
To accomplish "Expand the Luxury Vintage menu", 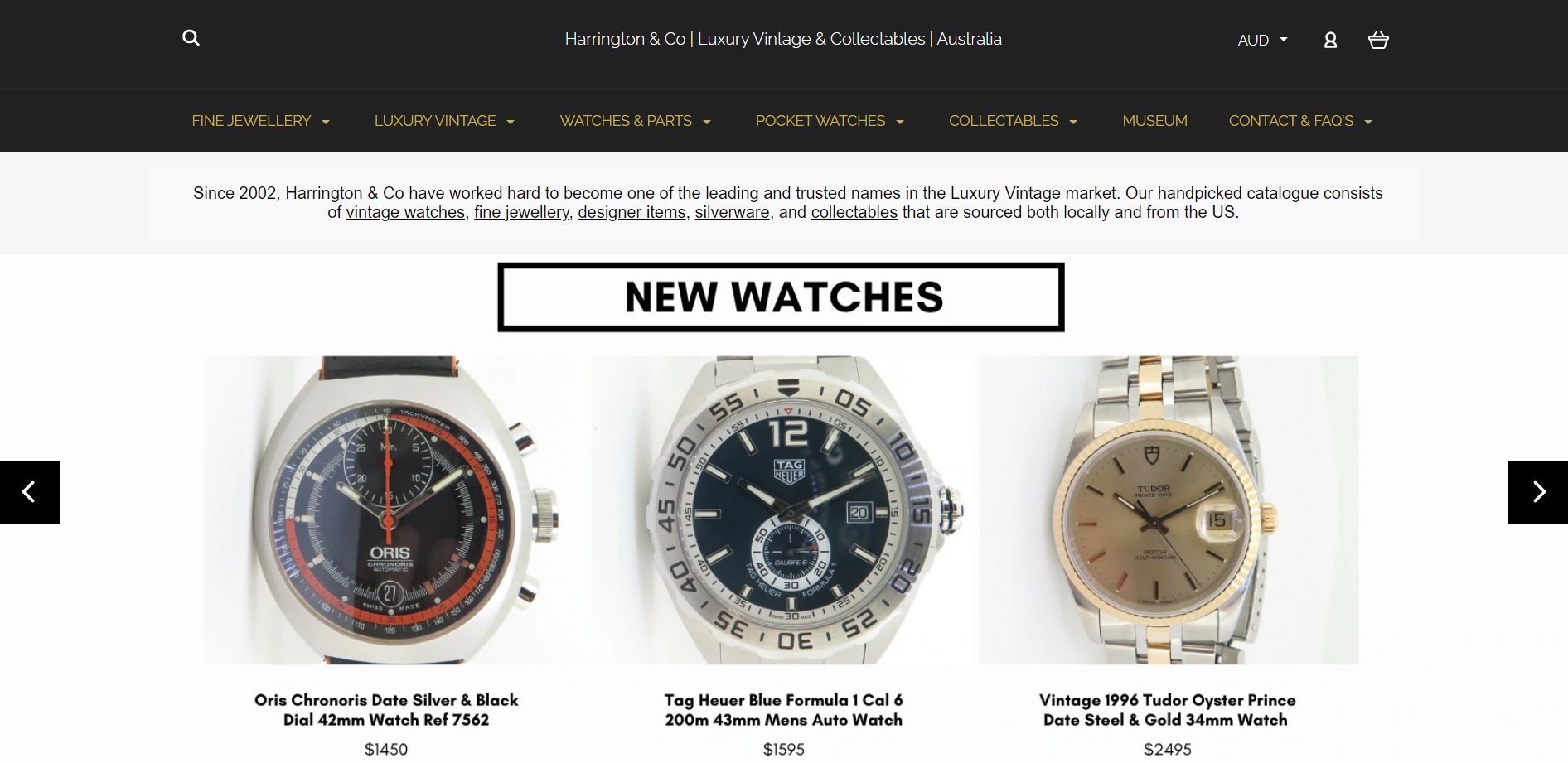I will point(445,121).
